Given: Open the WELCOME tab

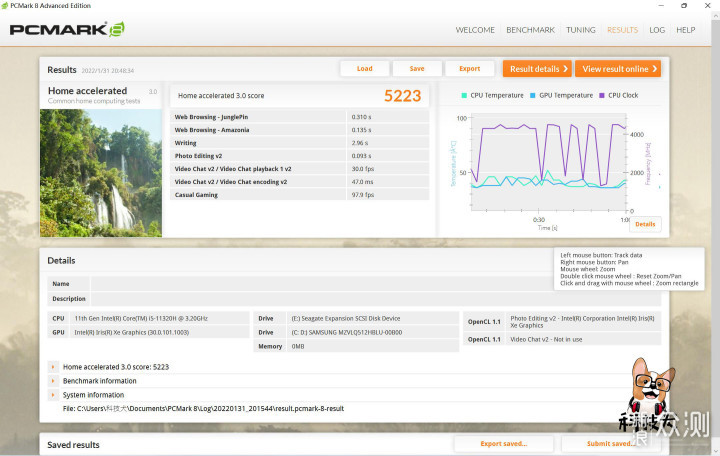Looking at the screenshot, I should point(475,30).
